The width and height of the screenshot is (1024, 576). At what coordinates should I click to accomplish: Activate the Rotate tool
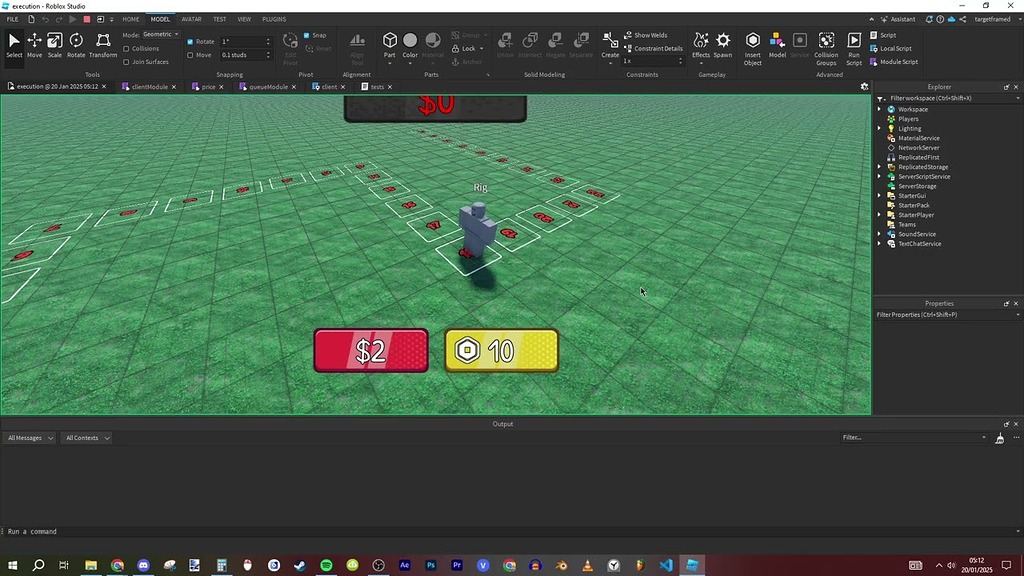76,47
